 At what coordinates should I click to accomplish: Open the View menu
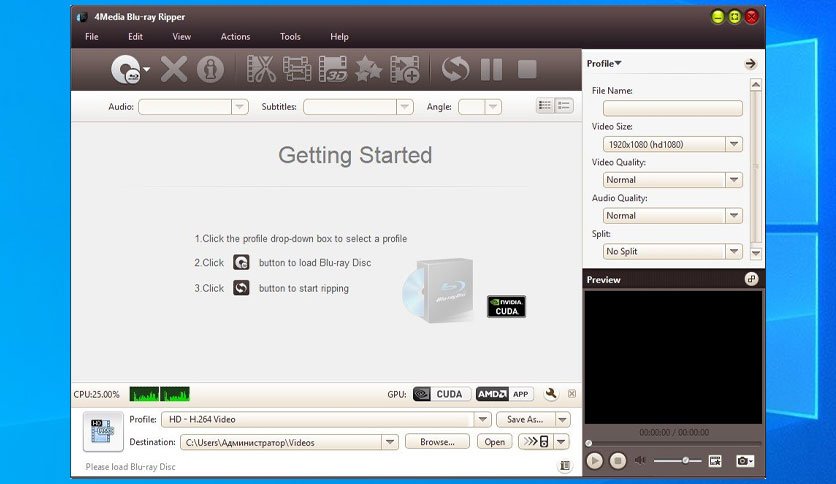click(181, 37)
